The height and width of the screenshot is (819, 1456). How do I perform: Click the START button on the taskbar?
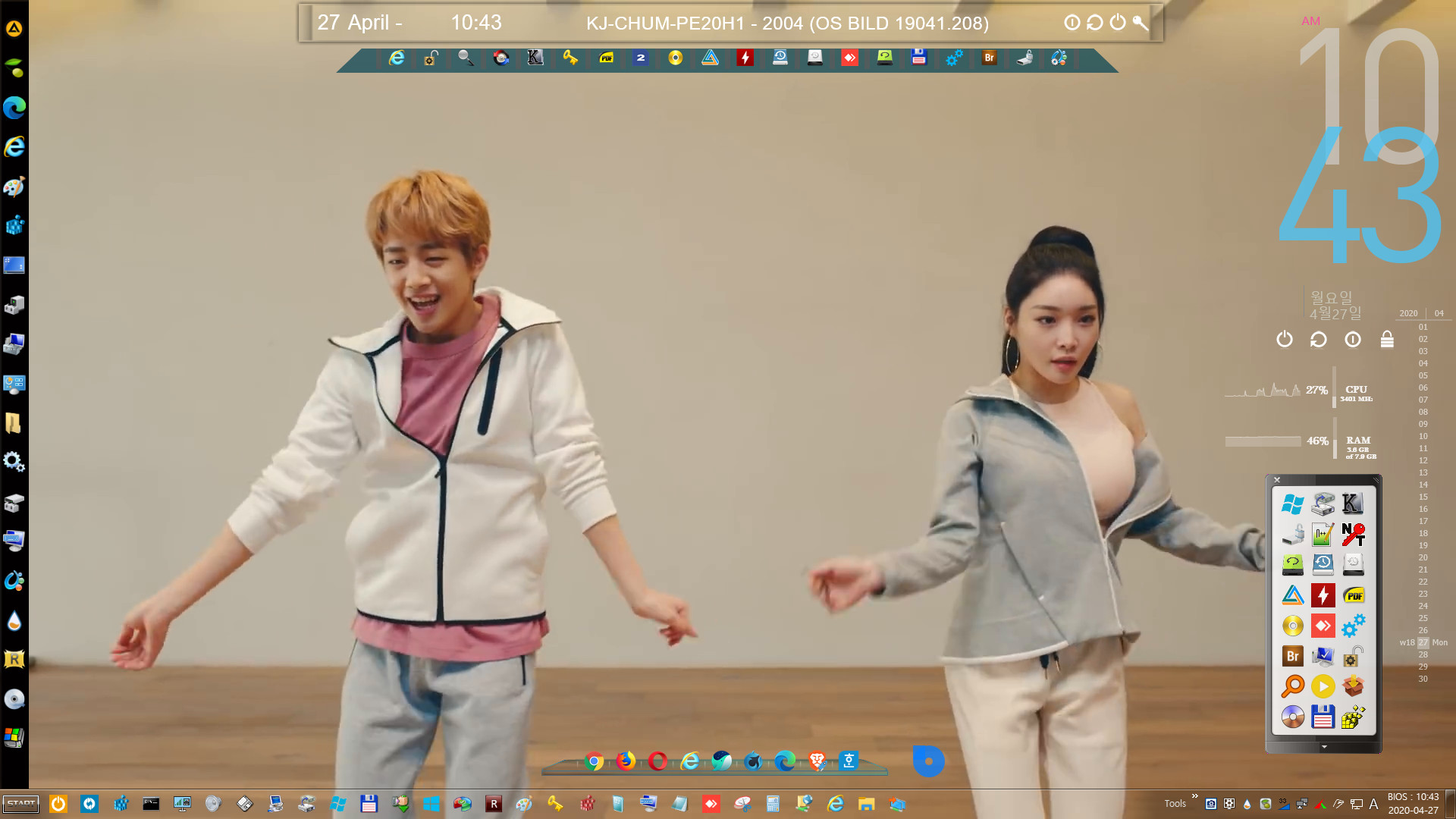click(21, 804)
